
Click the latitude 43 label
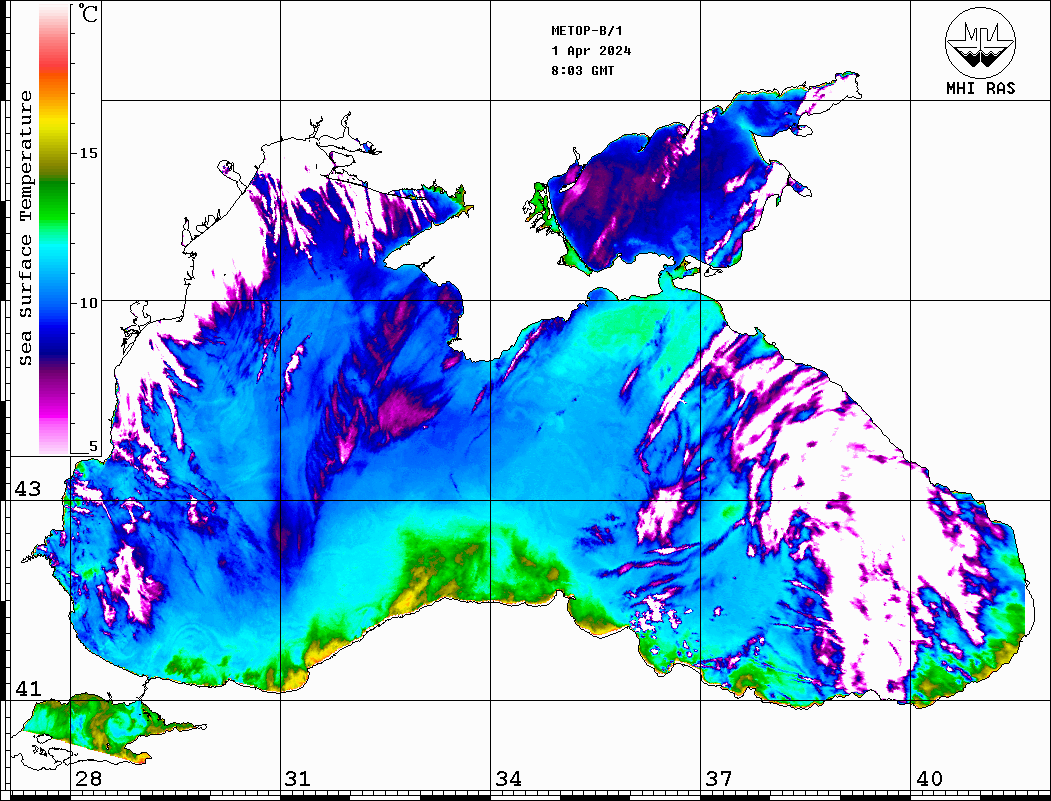coord(27,489)
